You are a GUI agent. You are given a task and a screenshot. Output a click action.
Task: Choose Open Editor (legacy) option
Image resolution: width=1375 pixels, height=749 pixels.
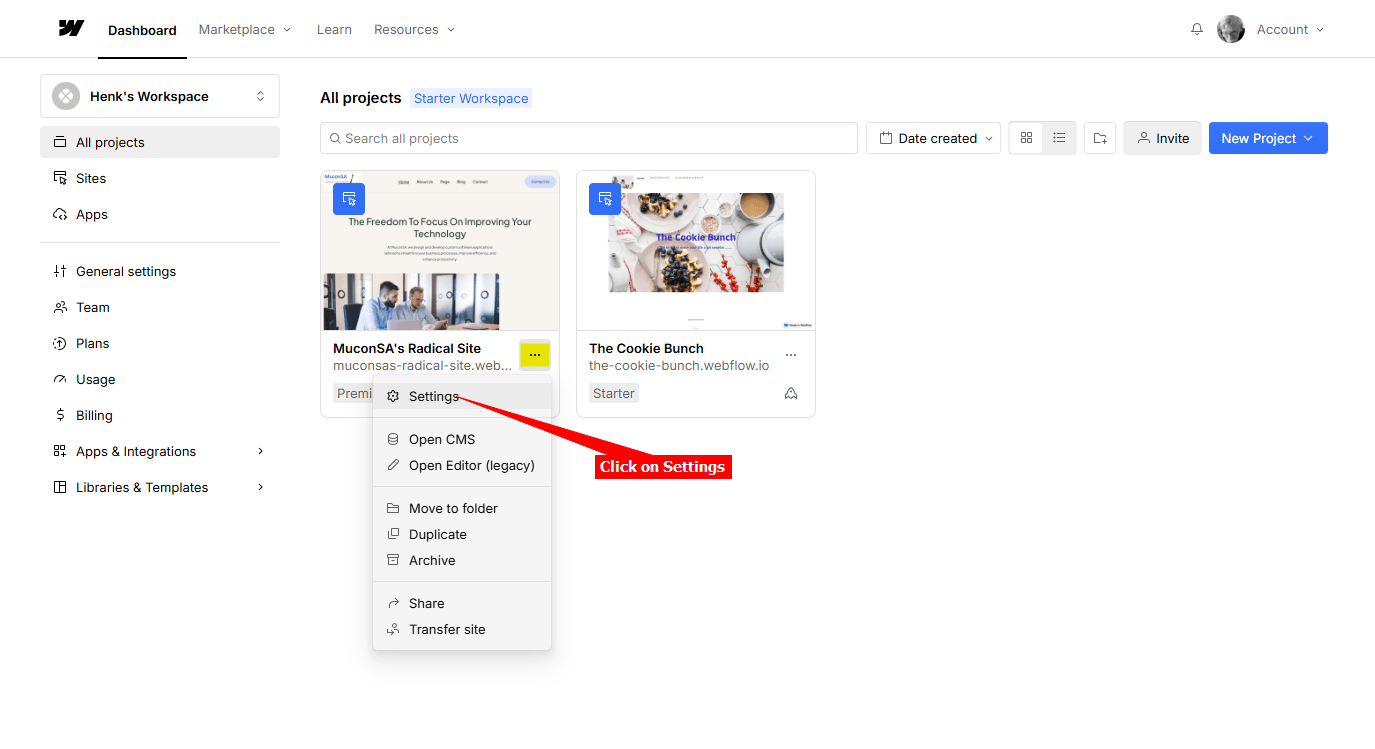(x=462, y=465)
